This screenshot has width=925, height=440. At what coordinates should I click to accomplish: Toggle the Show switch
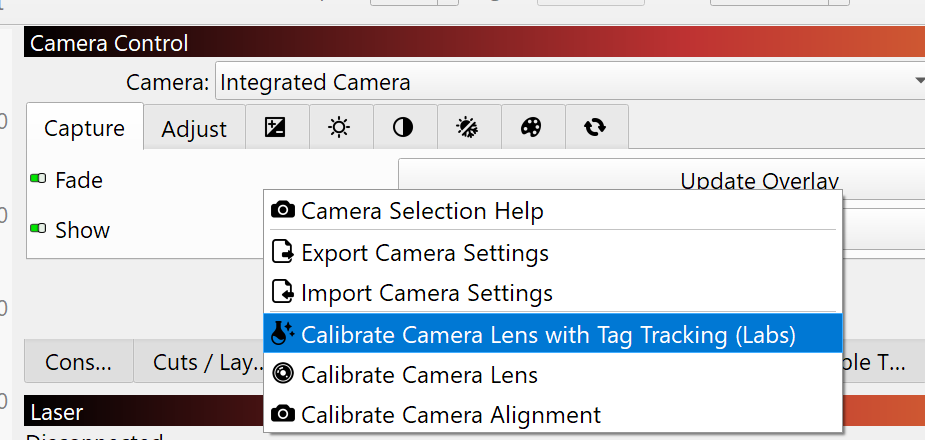coord(38,228)
